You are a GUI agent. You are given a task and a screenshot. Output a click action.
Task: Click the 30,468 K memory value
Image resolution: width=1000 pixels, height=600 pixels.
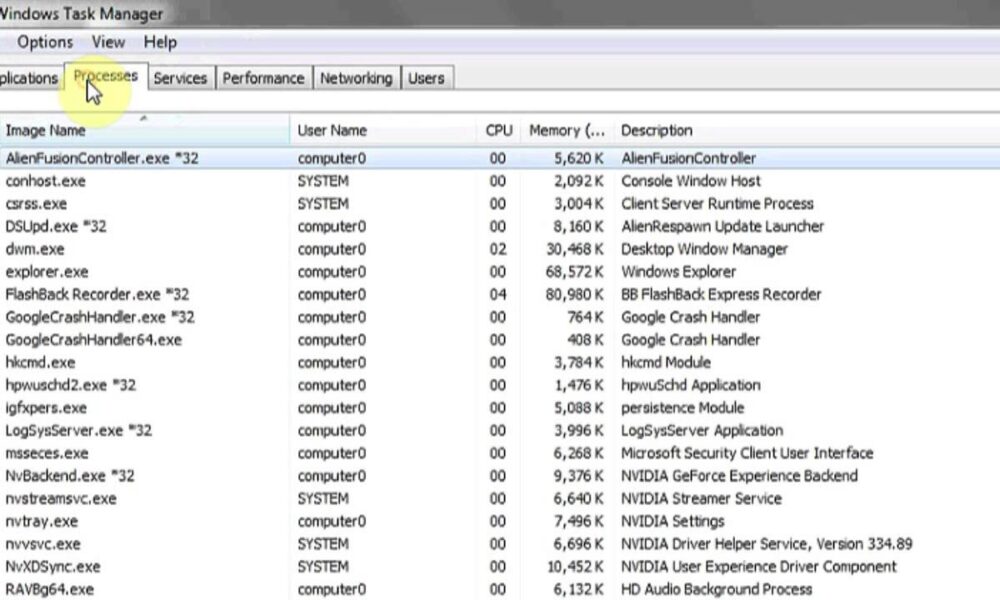574,249
